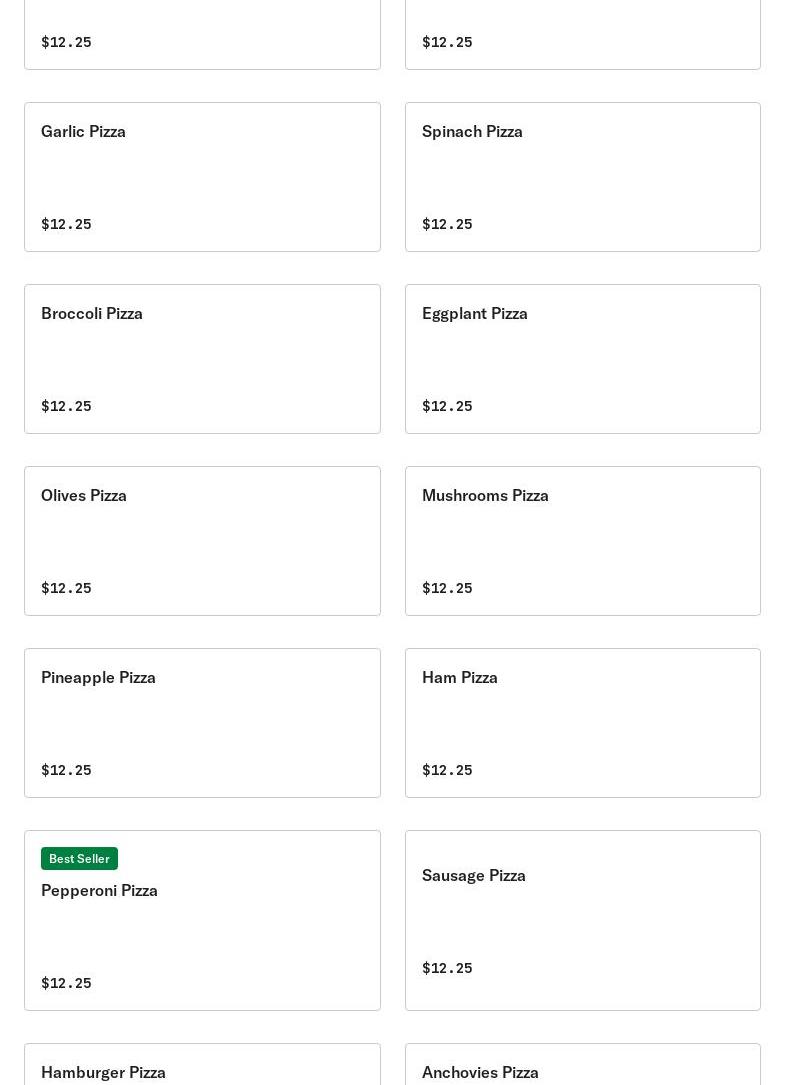Choose the Hamburger Pizza card
This screenshot has height=1085, width=785.
click(x=202, y=1067)
